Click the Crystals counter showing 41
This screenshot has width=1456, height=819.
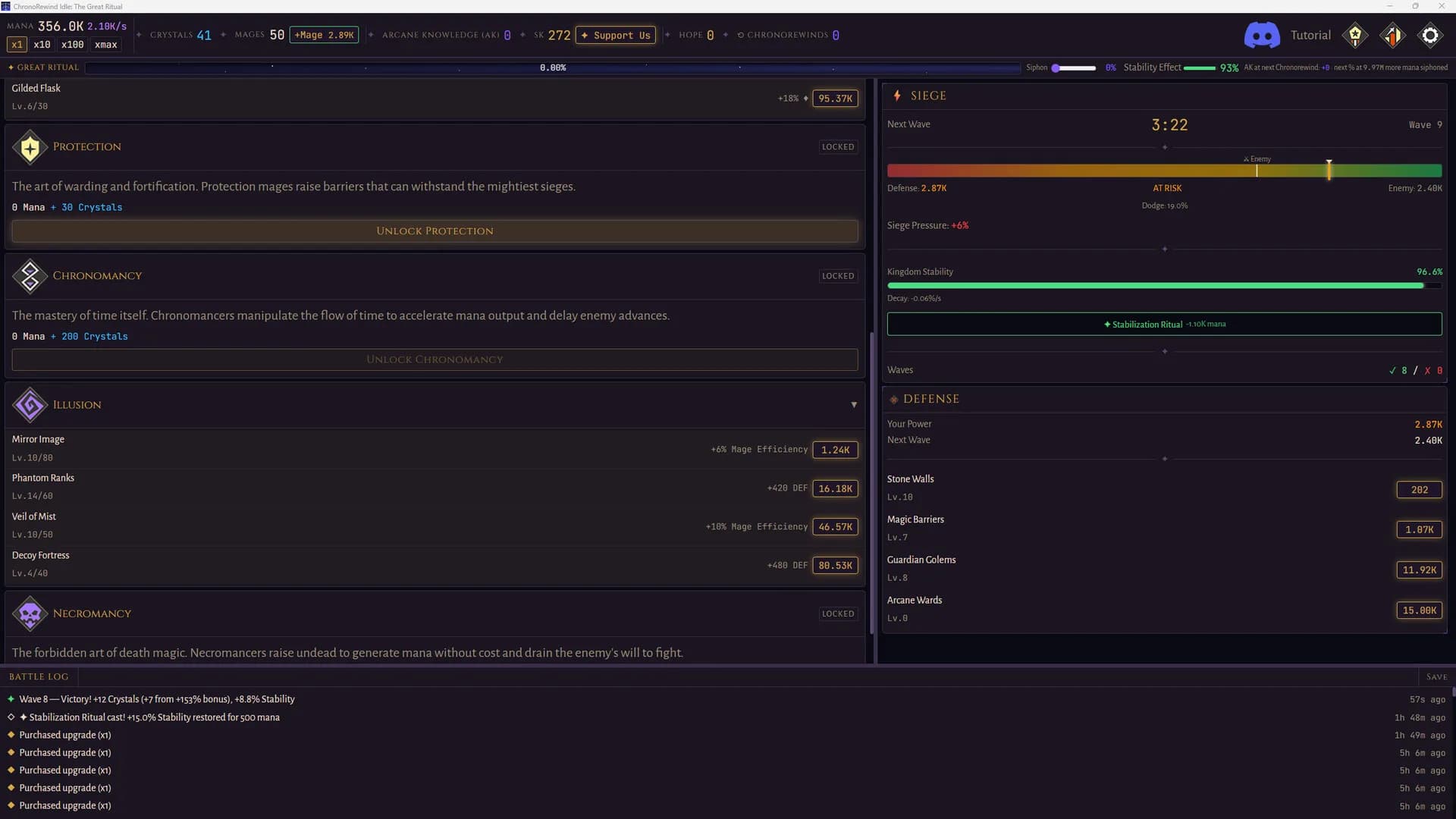[180, 35]
